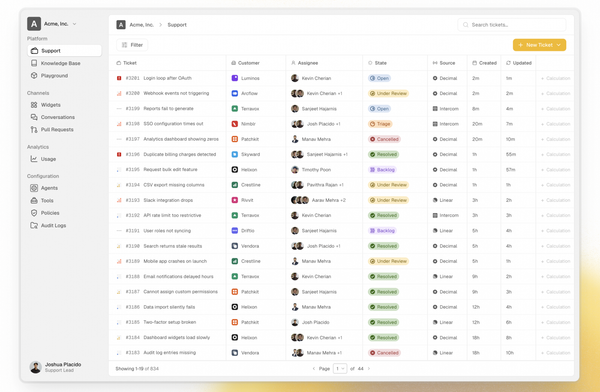Open ticket 'SSO configuration times out'

point(173,124)
